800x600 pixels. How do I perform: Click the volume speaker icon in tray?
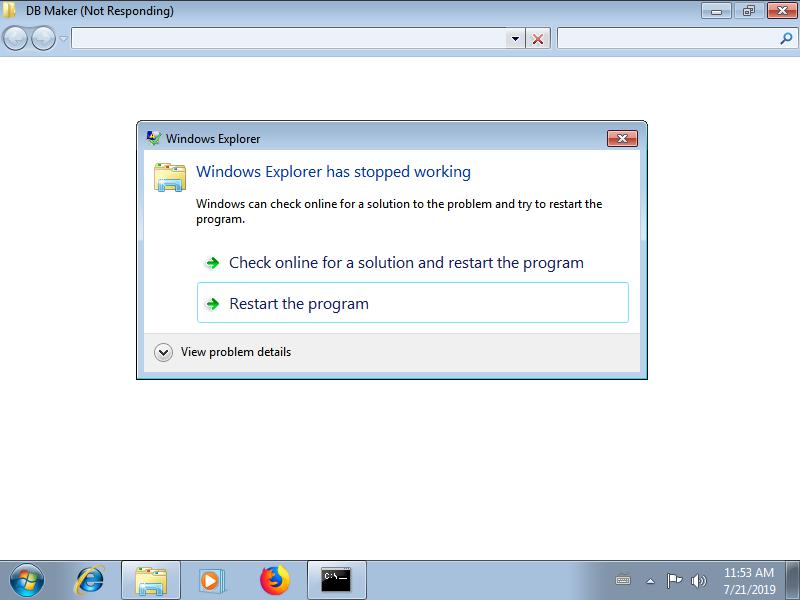[x=698, y=581]
